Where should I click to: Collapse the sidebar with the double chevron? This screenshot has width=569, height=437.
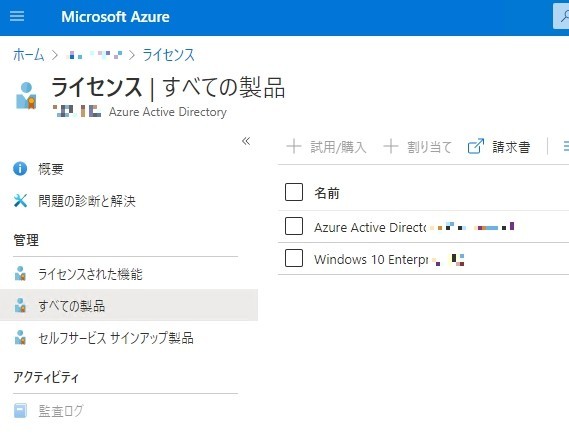(246, 141)
